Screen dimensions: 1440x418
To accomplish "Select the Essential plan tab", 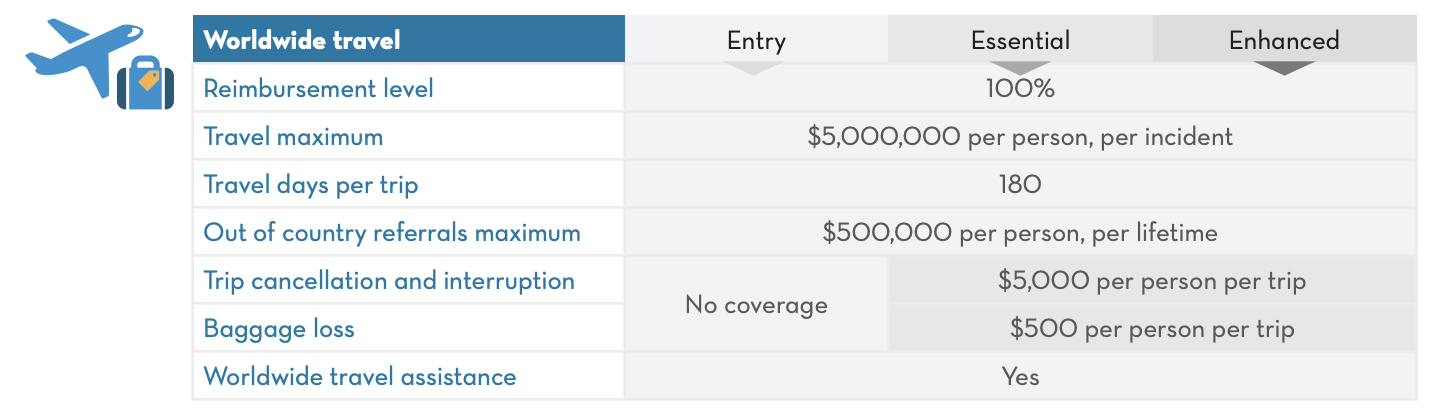I will (1020, 40).
